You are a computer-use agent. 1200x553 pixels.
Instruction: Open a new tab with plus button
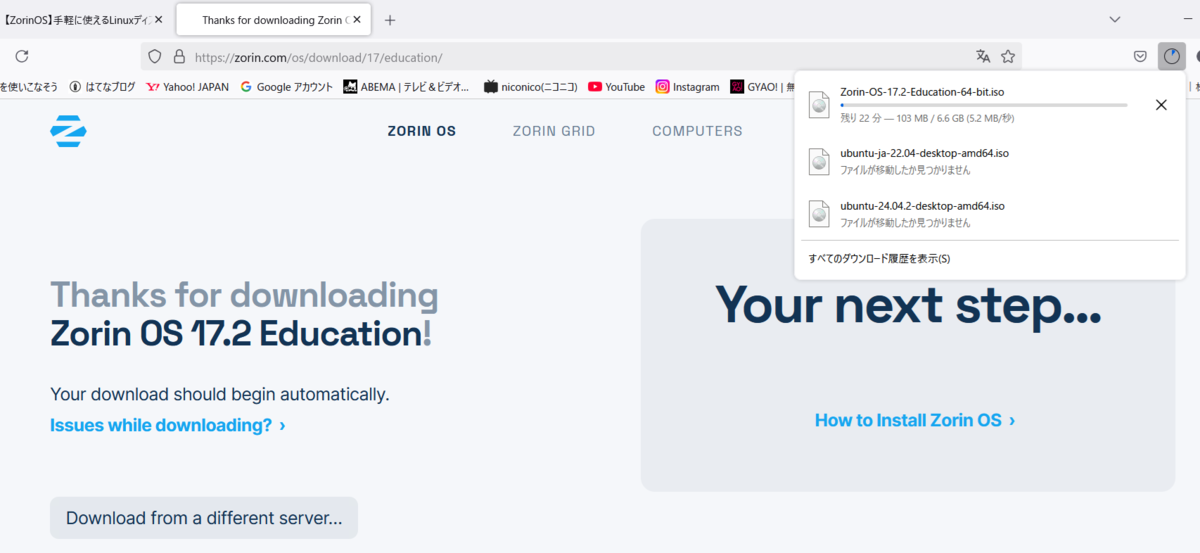click(390, 20)
